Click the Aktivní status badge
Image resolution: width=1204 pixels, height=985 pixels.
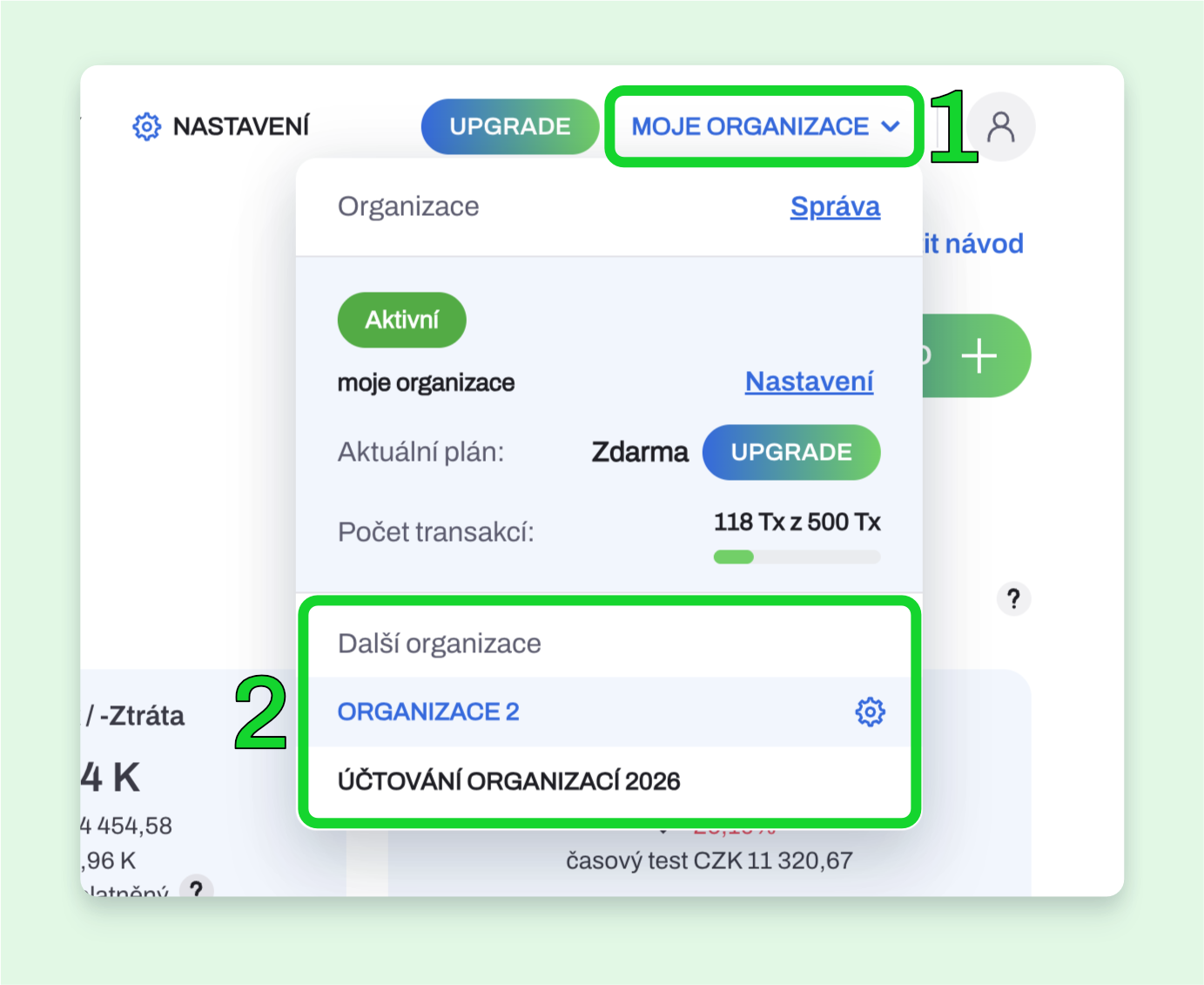pyautogui.click(x=402, y=320)
